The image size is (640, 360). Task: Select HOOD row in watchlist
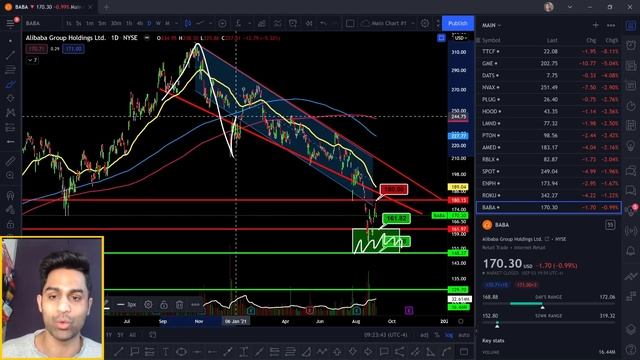coord(549,111)
